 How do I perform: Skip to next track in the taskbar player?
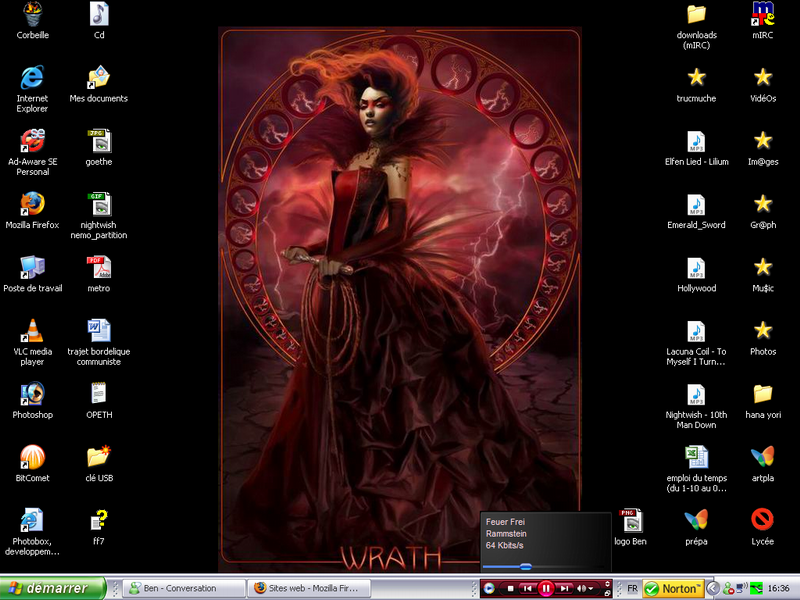coord(564,589)
